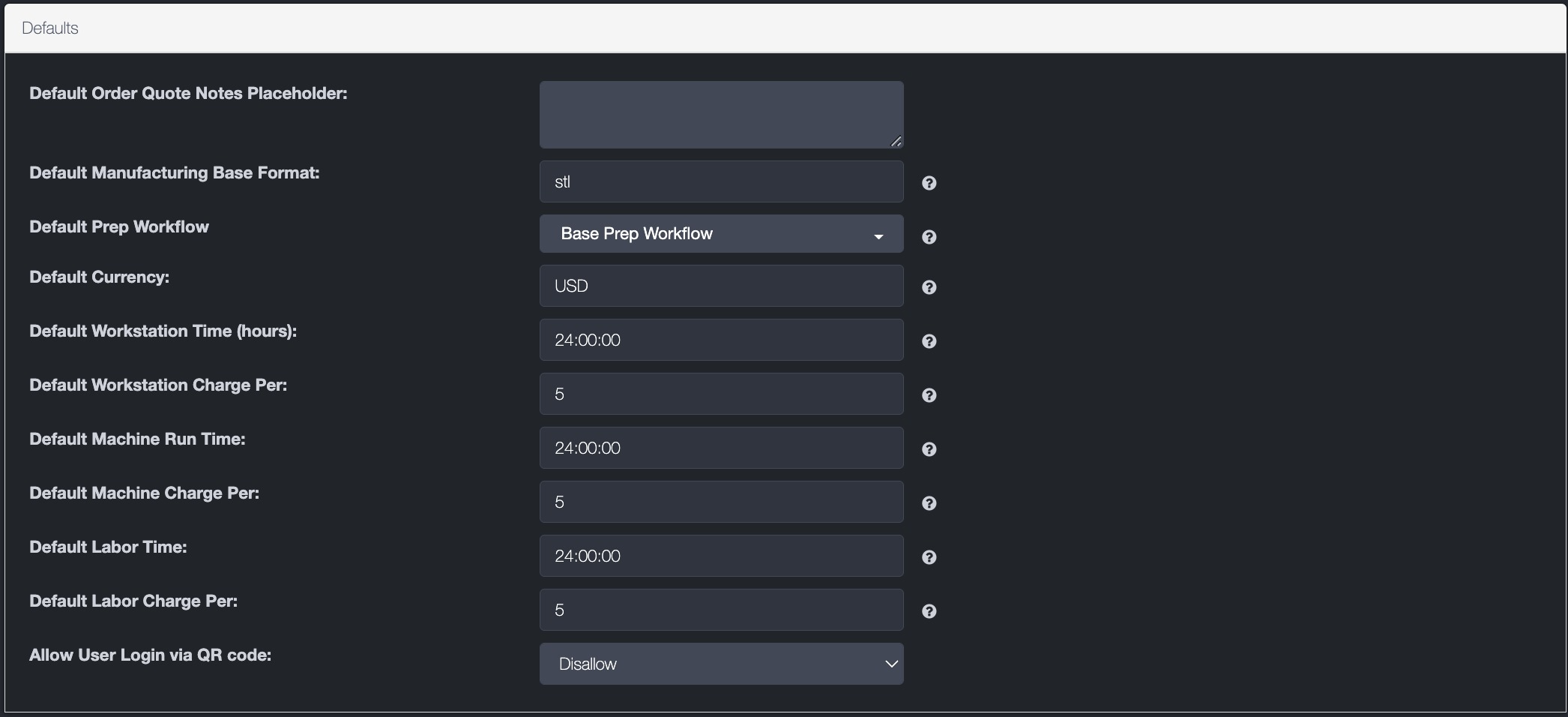The image size is (1568, 717).
Task: Open the Base Prep Workflow dropdown
Action: 720,234
